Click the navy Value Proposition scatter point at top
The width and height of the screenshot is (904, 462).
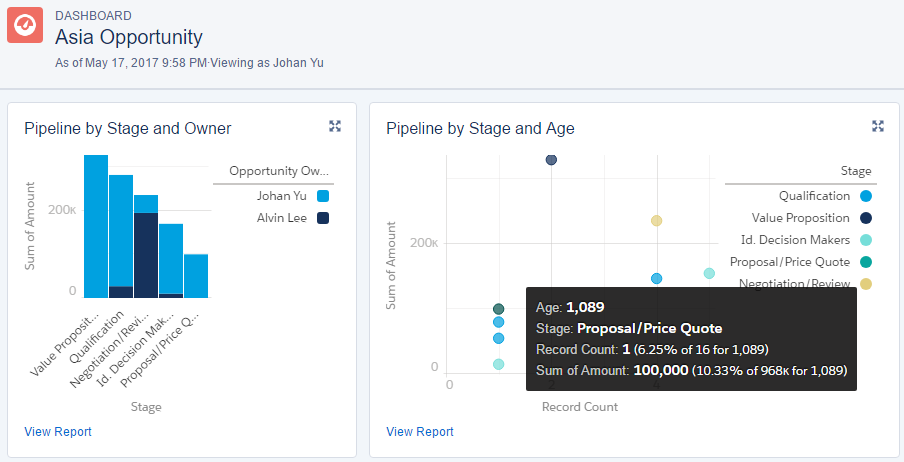(x=551, y=160)
